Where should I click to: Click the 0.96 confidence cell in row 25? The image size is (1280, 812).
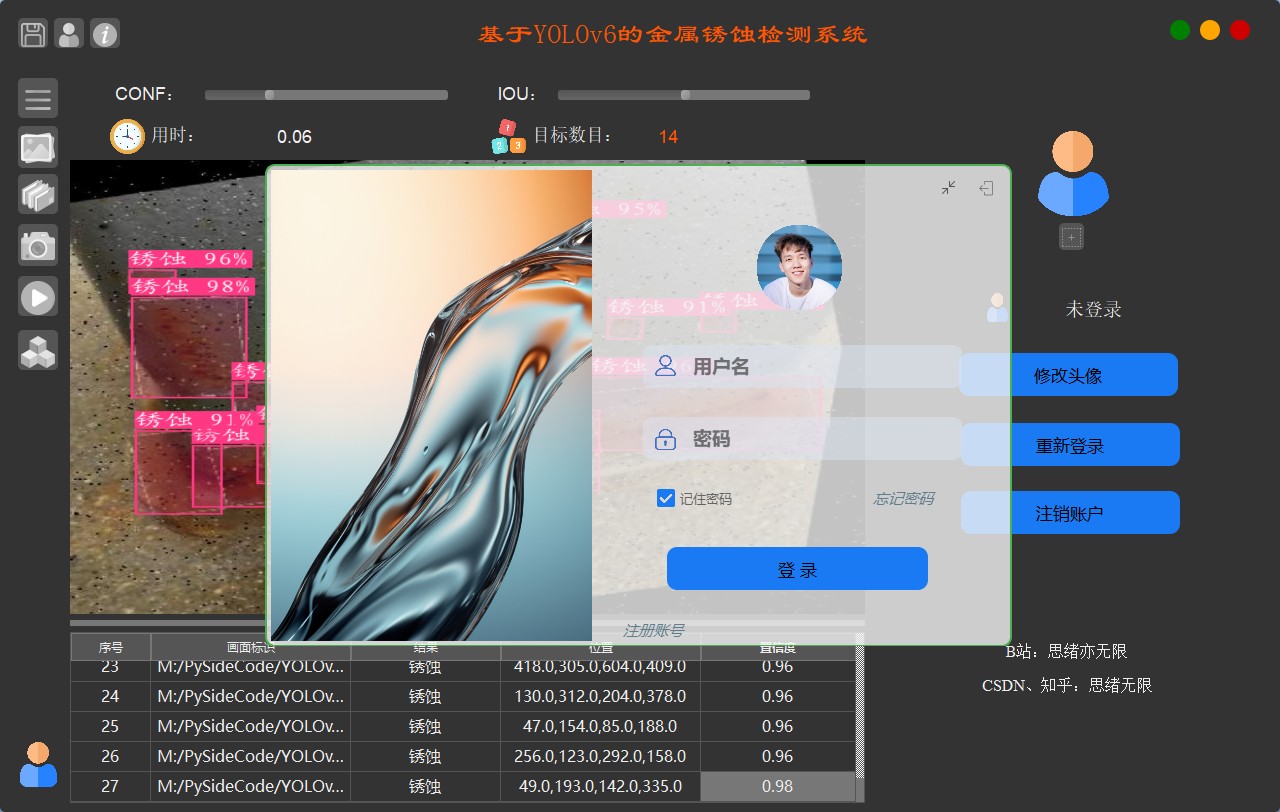click(x=778, y=726)
